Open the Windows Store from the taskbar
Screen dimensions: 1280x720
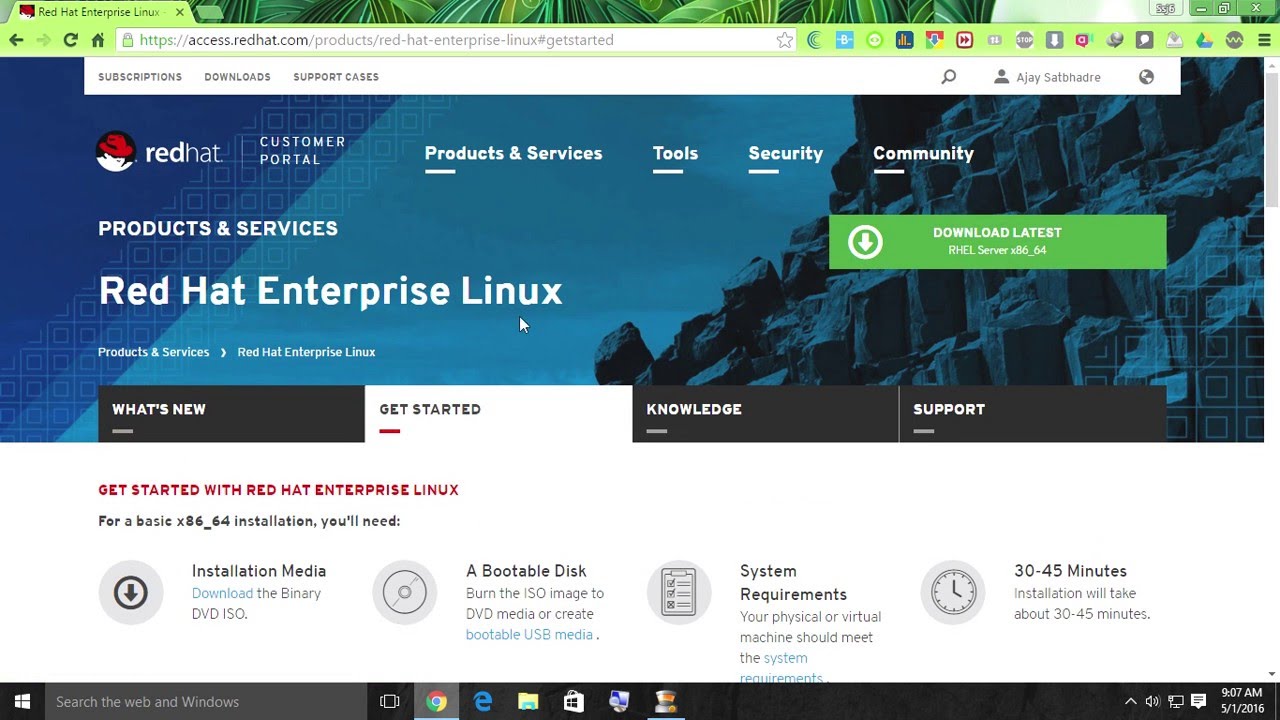click(x=573, y=702)
